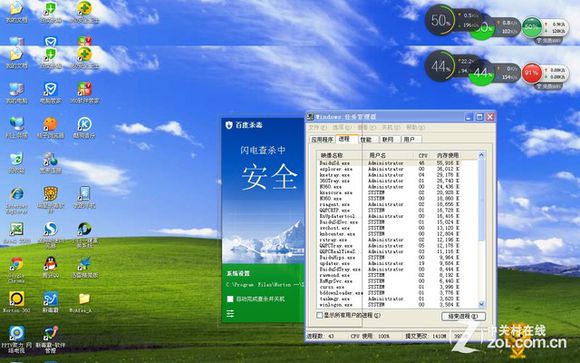Switch to the Users (用户) tab
This screenshot has height=363, width=580.
411,140
